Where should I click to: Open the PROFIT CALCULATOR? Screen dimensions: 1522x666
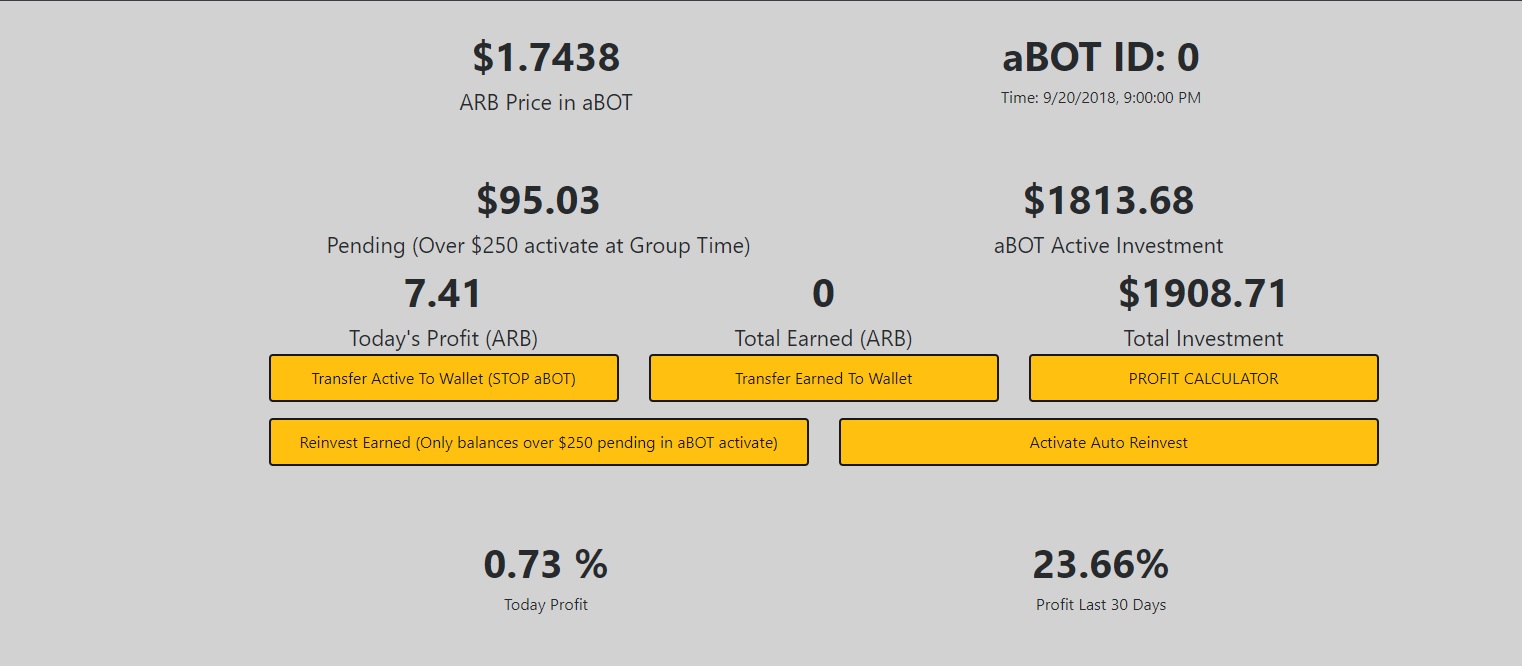click(x=1203, y=379)
